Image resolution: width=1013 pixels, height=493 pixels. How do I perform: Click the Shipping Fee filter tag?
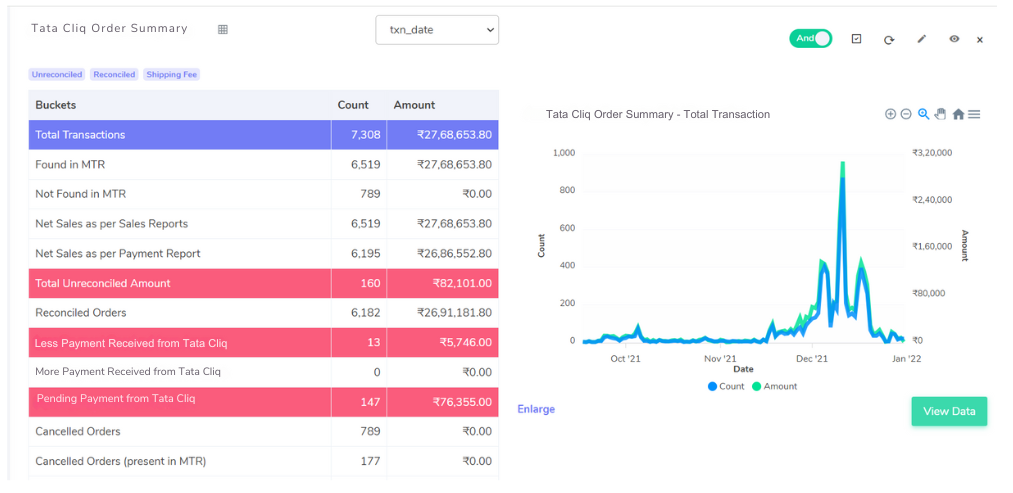(171, 74)
